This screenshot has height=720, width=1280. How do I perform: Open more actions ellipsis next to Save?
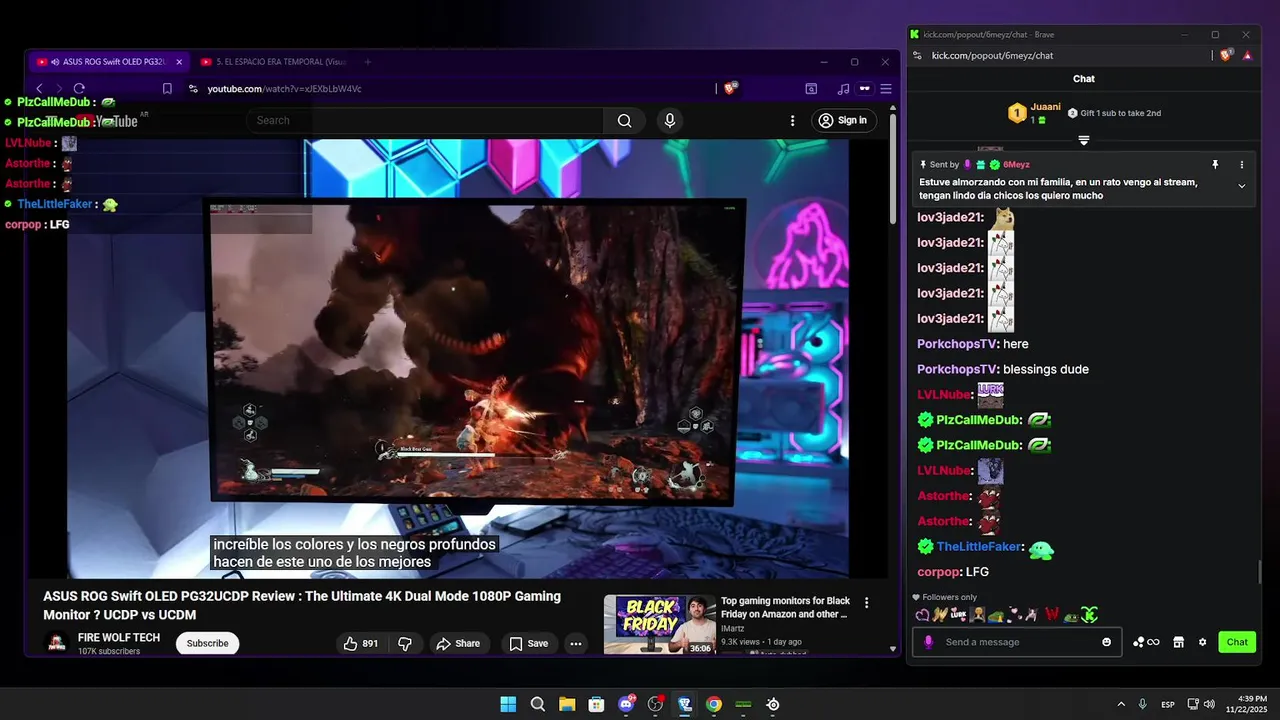(x=575, y=643)
